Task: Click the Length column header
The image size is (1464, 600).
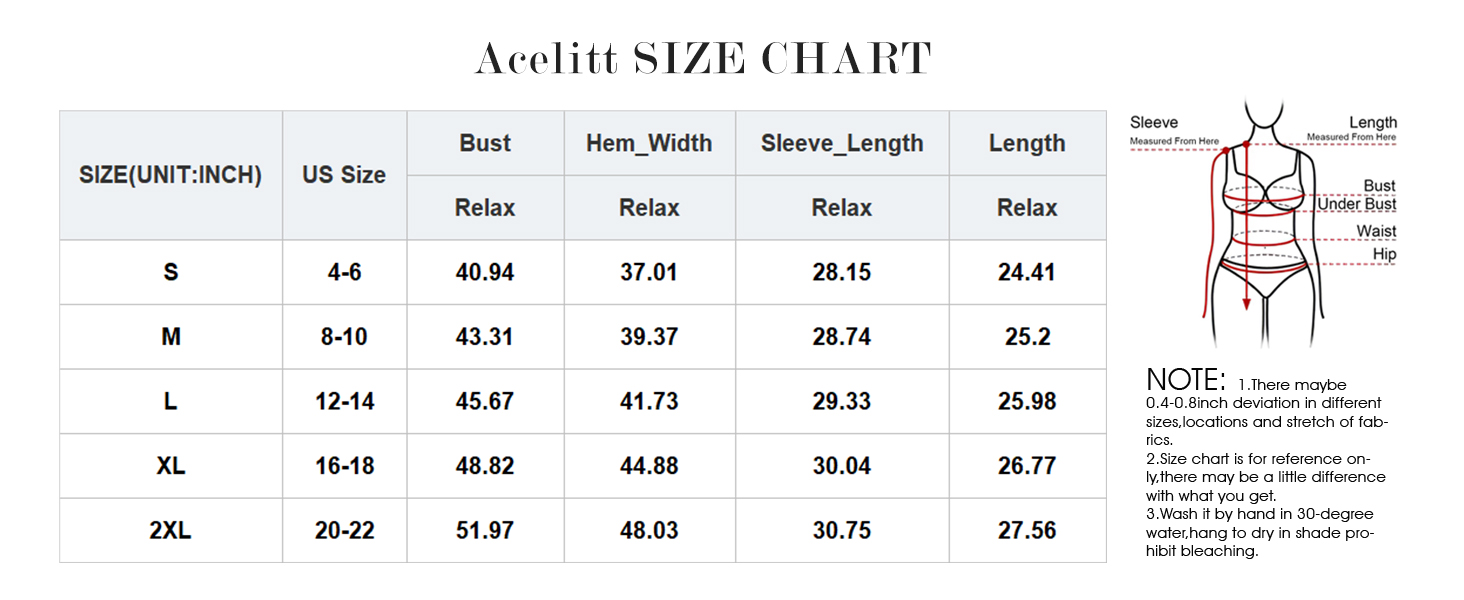Action: tap(1027, 143)
